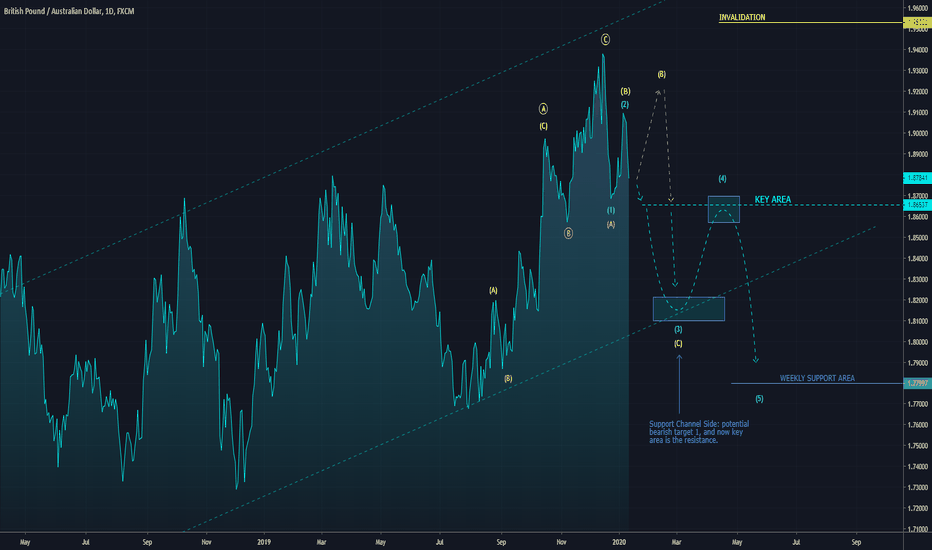Select the Support Channel Side annotation text
Viewport: 932px width, 550px height.
699,432
